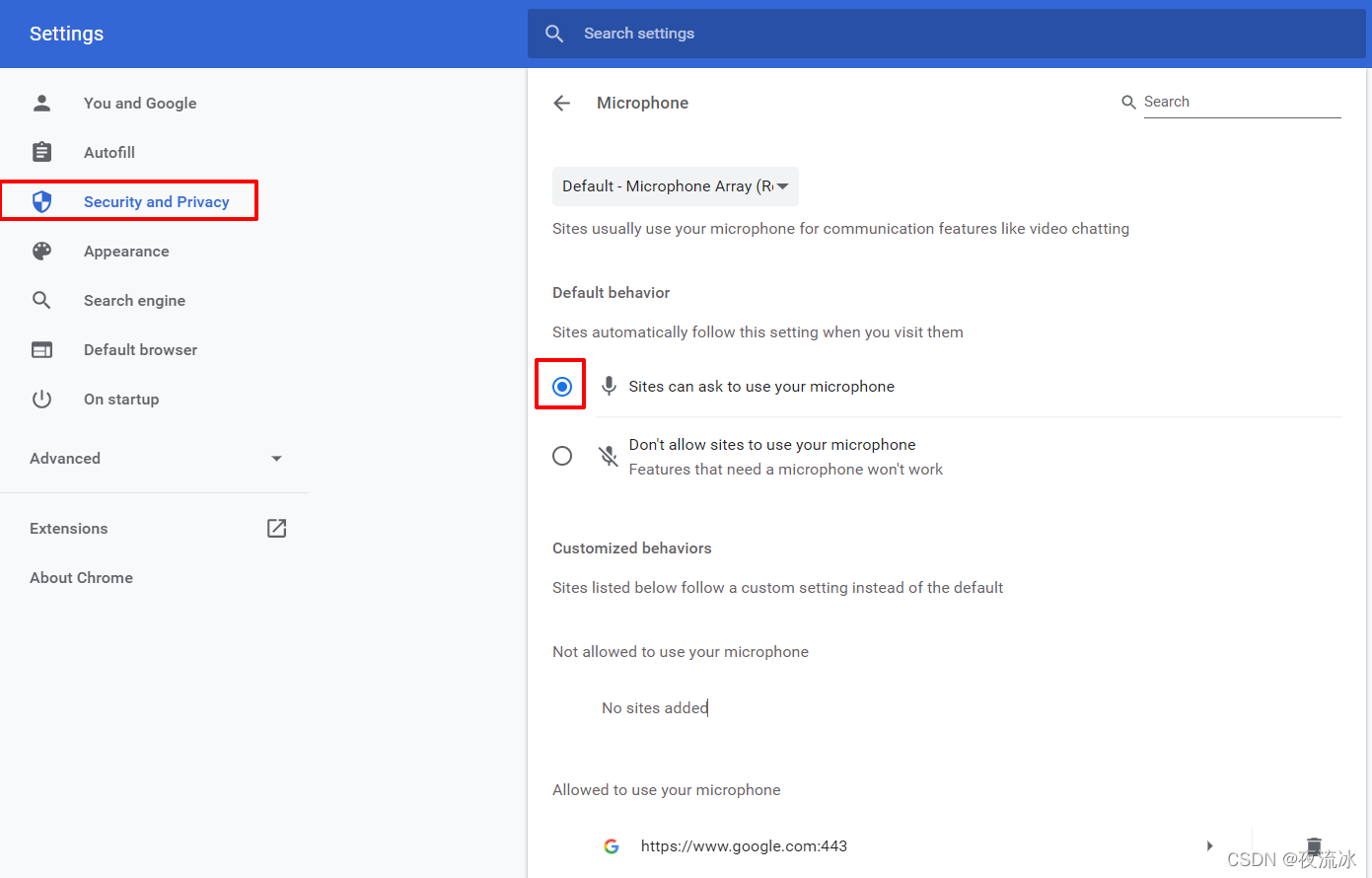Viewport: 1372px width, 878px height.
Task: Click the shield icon for Security and Privacy
Action: click(41, 201)
